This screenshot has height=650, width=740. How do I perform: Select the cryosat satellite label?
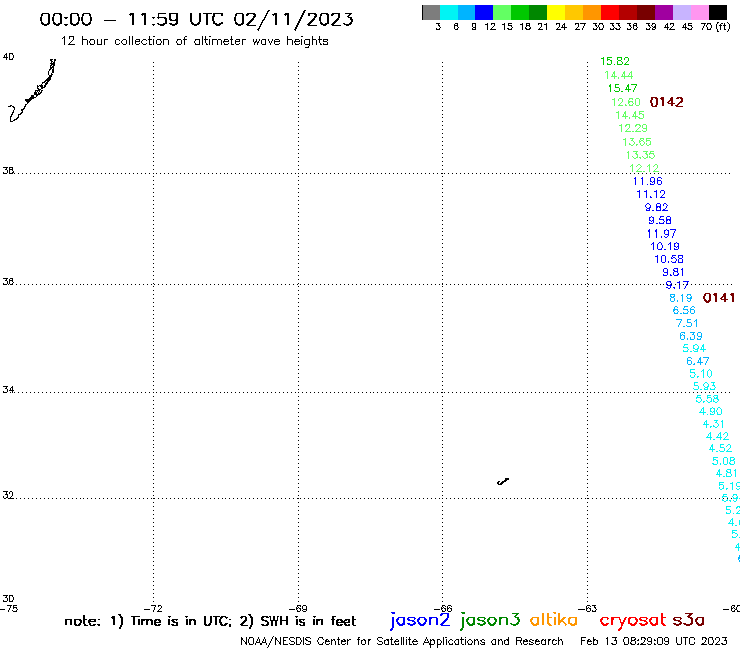[x=632, y=621]
